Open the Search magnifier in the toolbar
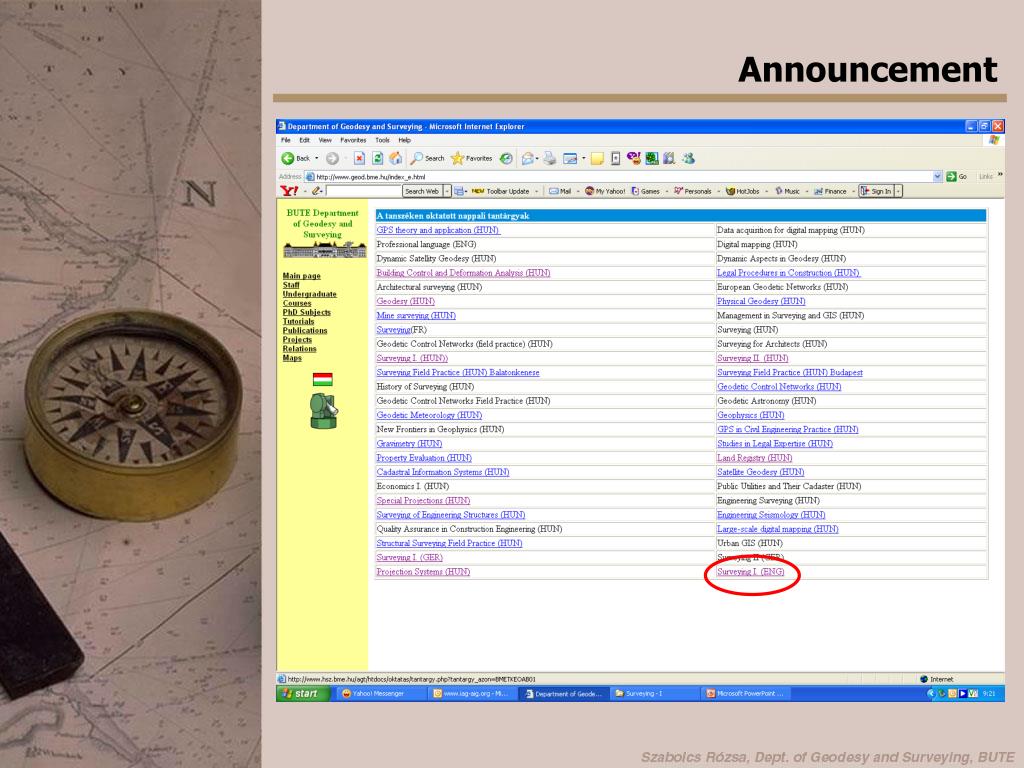 click(428, 158)
